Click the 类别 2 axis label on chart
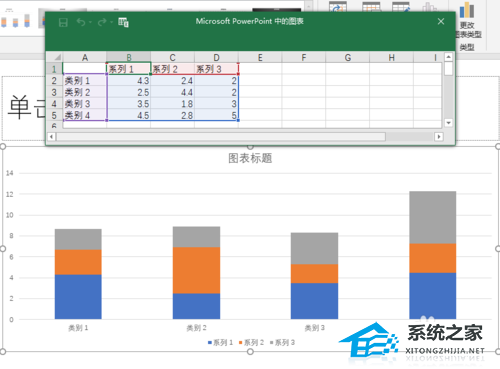500x369 pixels. click(x=196, y=328)
